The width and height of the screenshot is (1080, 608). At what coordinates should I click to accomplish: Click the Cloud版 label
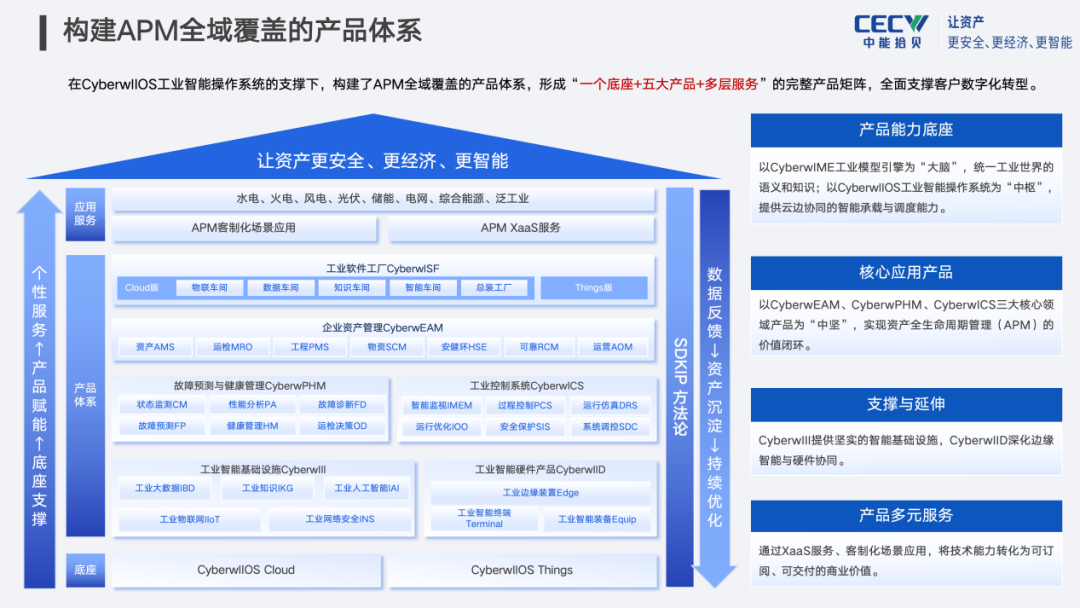[x=142, y=288]
